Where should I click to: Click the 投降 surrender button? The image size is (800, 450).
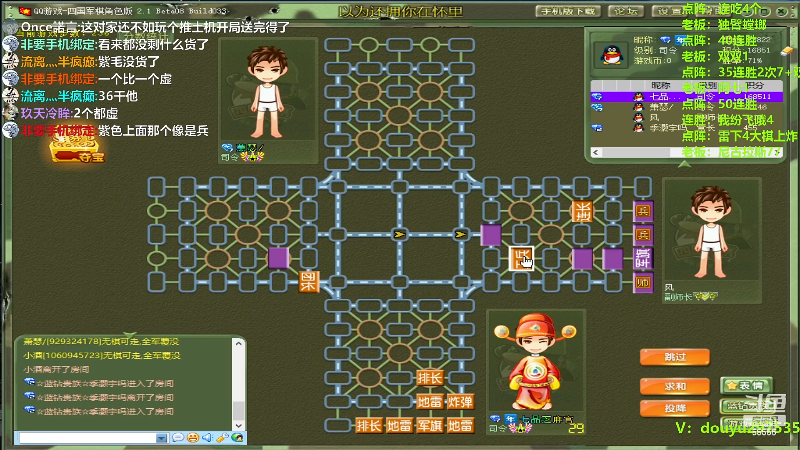[x=674, y=409]
